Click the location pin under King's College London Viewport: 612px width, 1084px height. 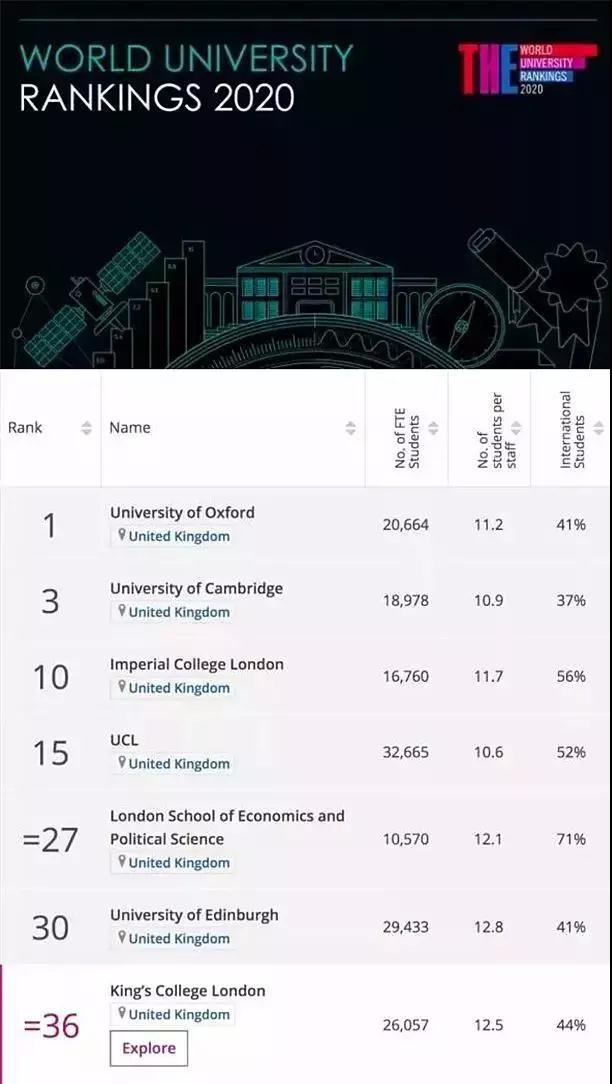(122, 1013)
